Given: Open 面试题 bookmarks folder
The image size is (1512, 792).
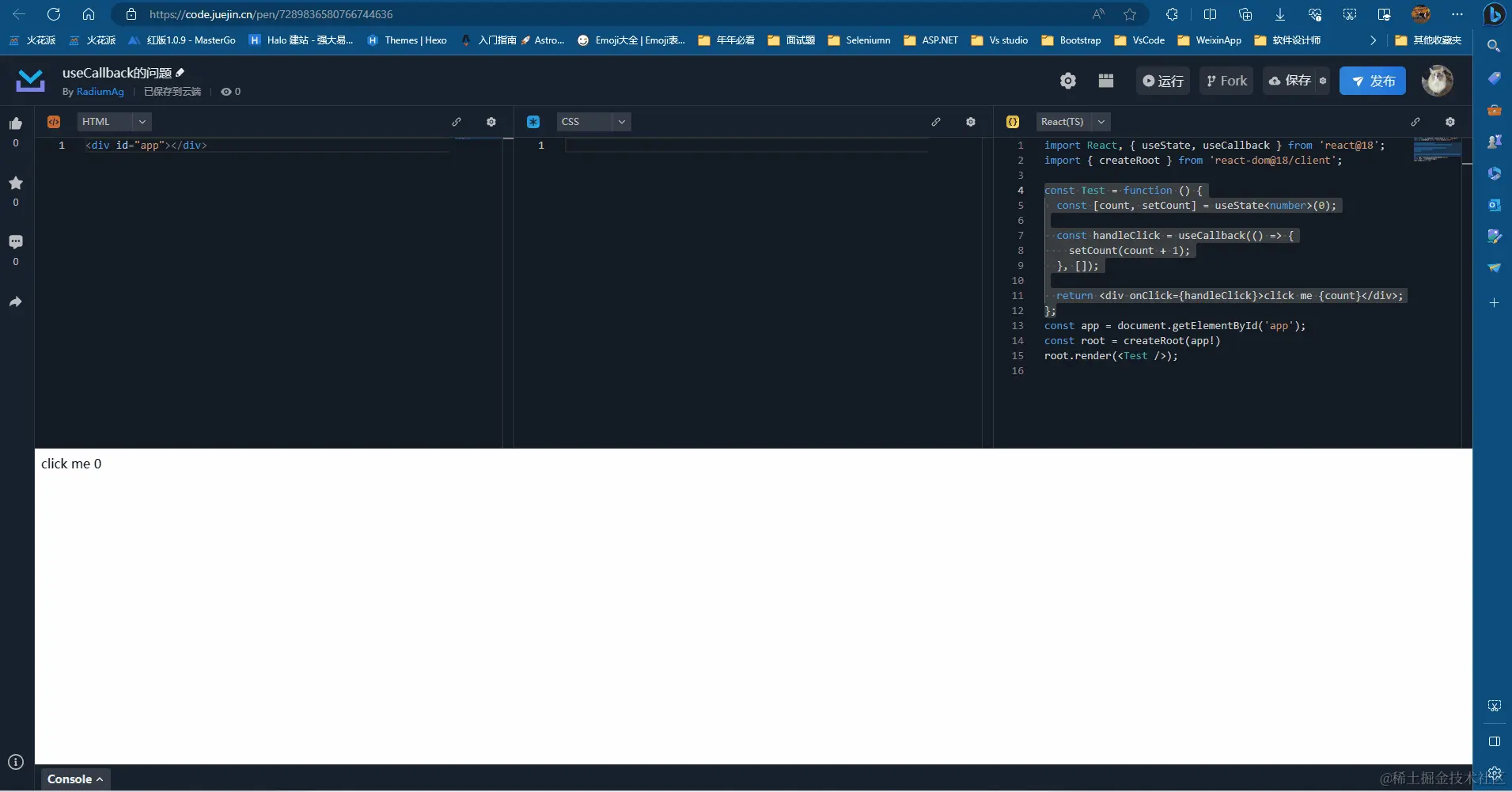Looking at the screenshot, I should tap(791, 40).
